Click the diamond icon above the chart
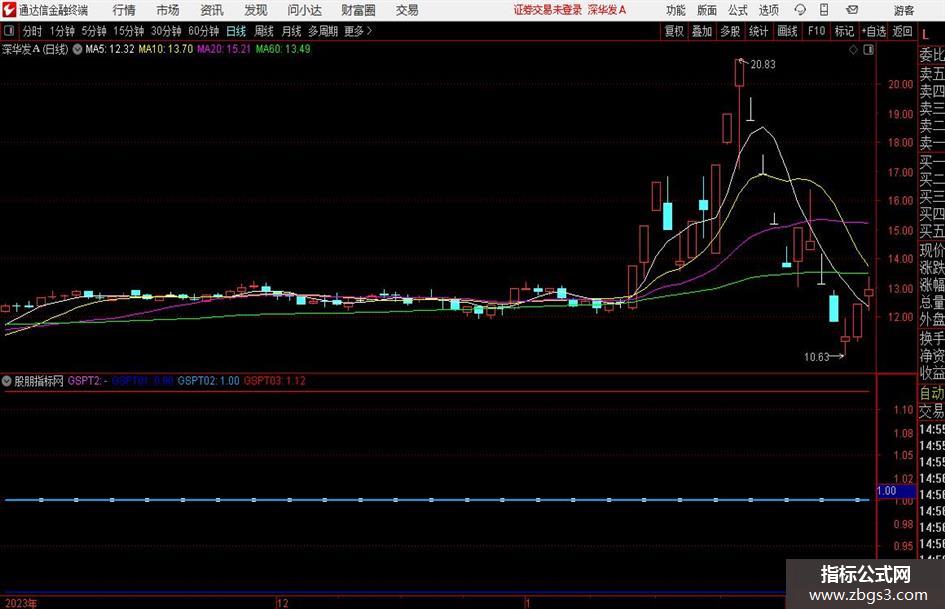This screenshot has width=945, height=609. click(853, 50)
